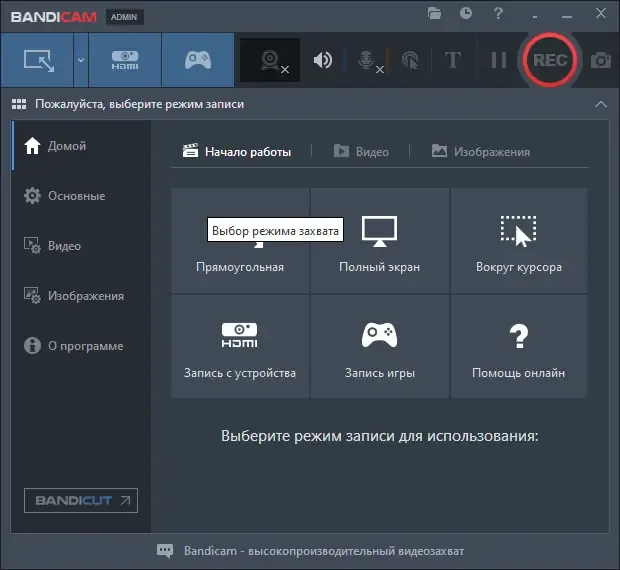Screen dimensions: 620x570
Task: Start recording with the REC button
Action: (550, 60)
